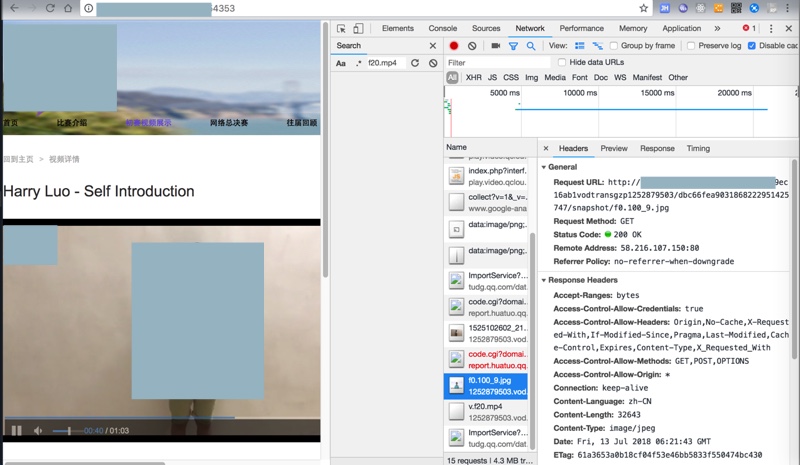The height and width of the screenshot is (465, 800).
Task: Click the search field containing f20.mp4
Action: 385,63
